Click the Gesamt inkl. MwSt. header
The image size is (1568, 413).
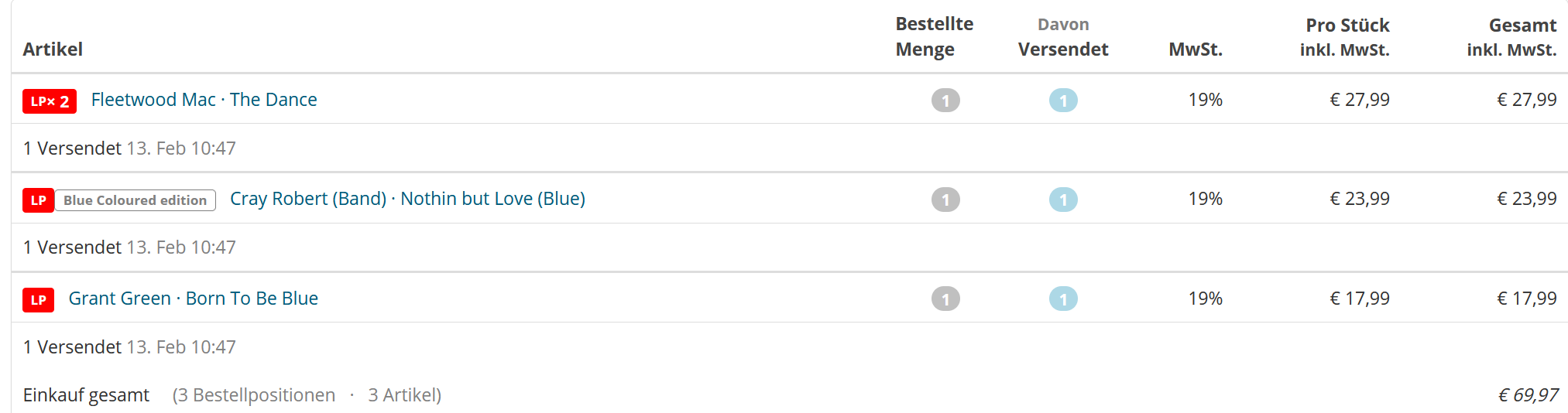tap(1511, 37)
